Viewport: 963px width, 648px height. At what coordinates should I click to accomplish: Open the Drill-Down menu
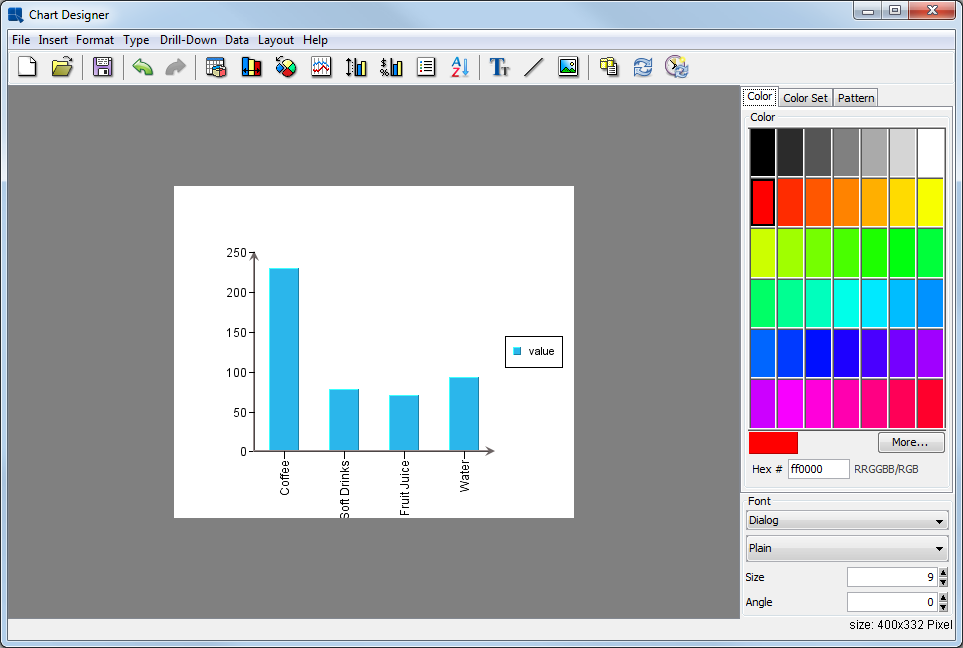[x=188, y=40]
